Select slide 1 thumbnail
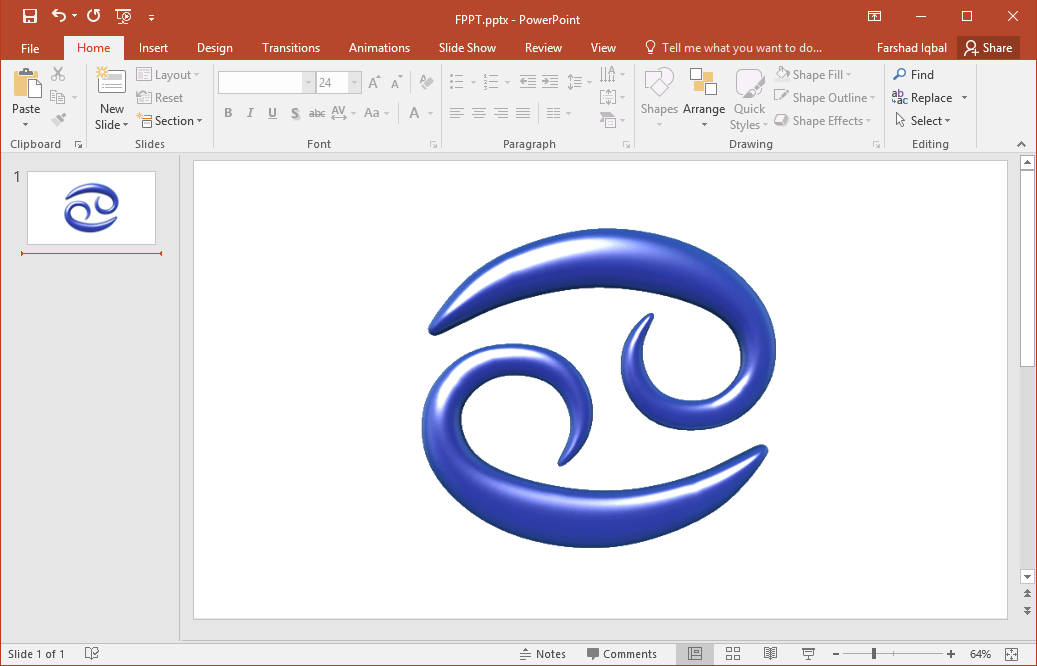Screen dimensions: 1037x666 [91, 208]
